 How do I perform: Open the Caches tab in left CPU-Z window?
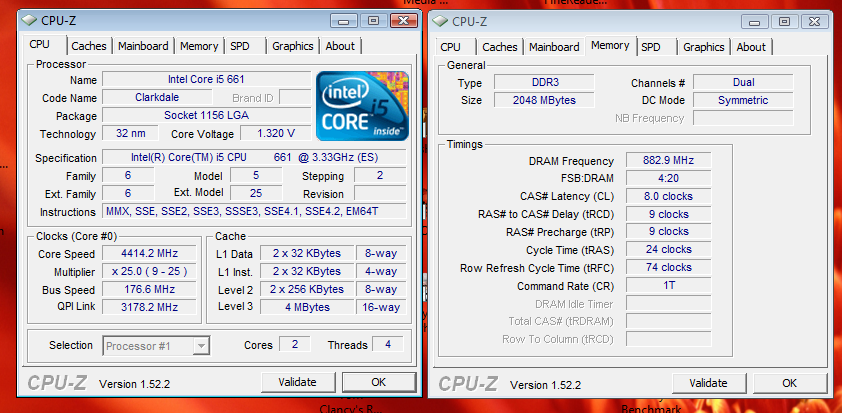(x=89, y=46)
